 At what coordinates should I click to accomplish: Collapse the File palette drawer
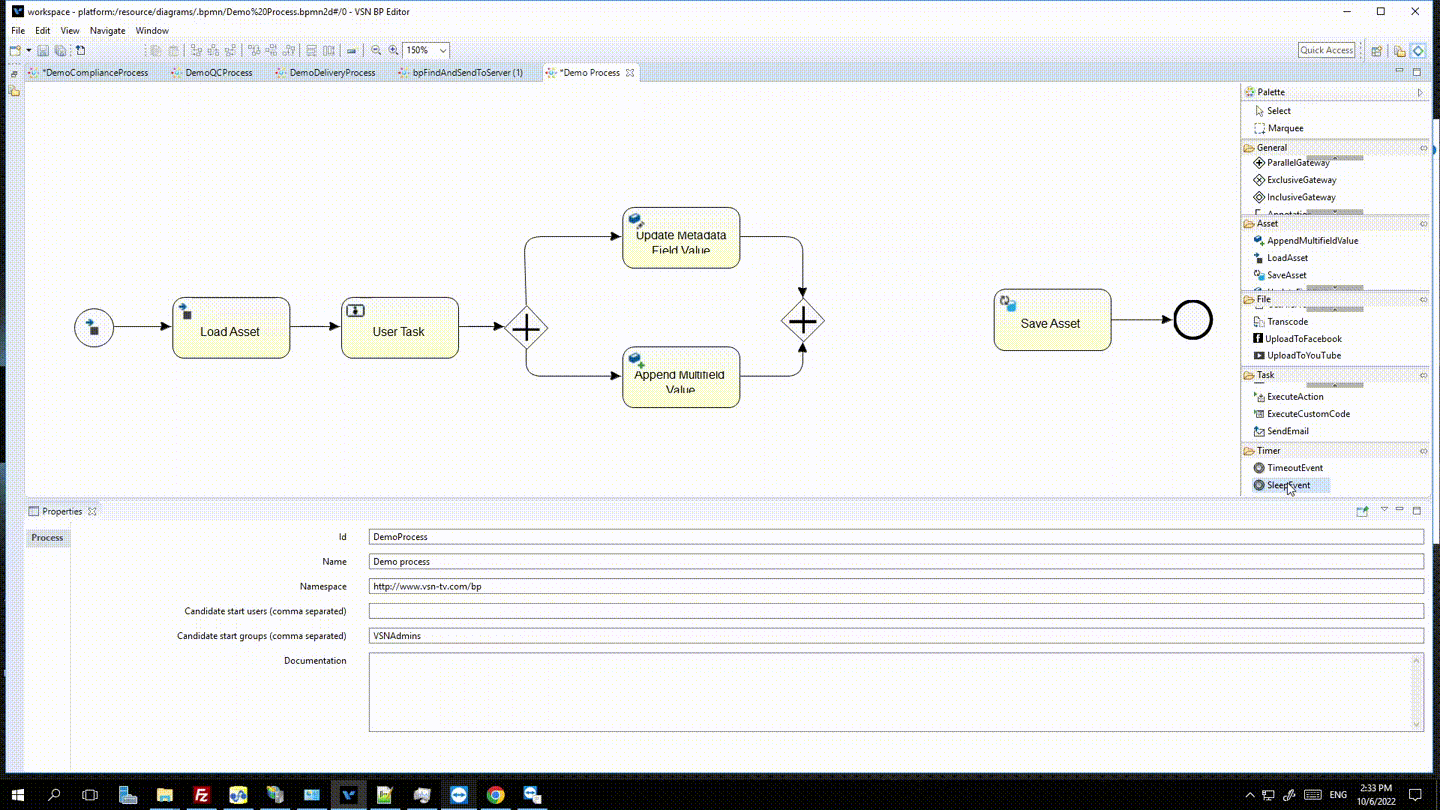[x=1423, y=299]
